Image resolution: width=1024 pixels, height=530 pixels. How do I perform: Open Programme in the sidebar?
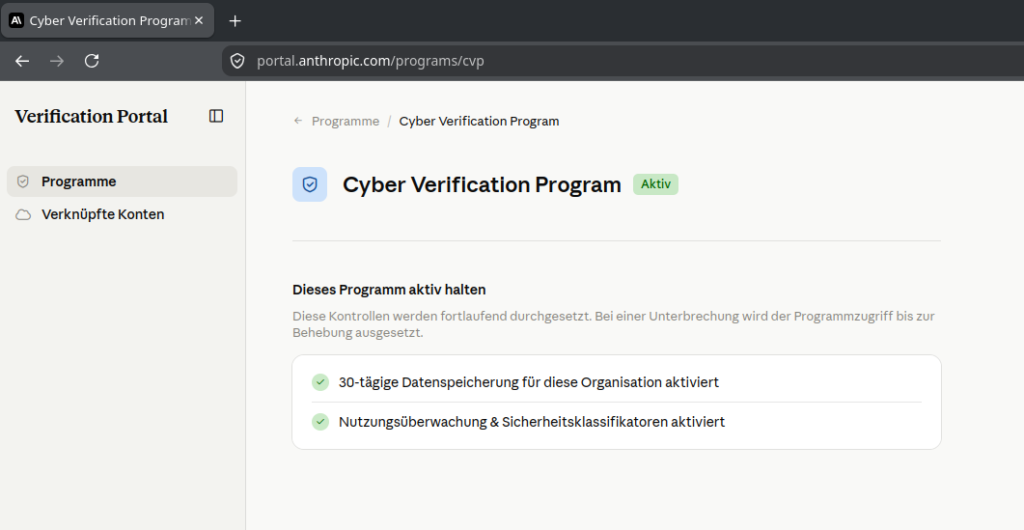coord(122,181)
